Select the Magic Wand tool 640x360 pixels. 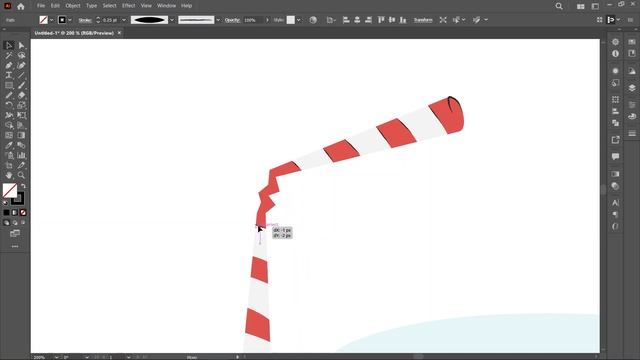pos(9,56)
